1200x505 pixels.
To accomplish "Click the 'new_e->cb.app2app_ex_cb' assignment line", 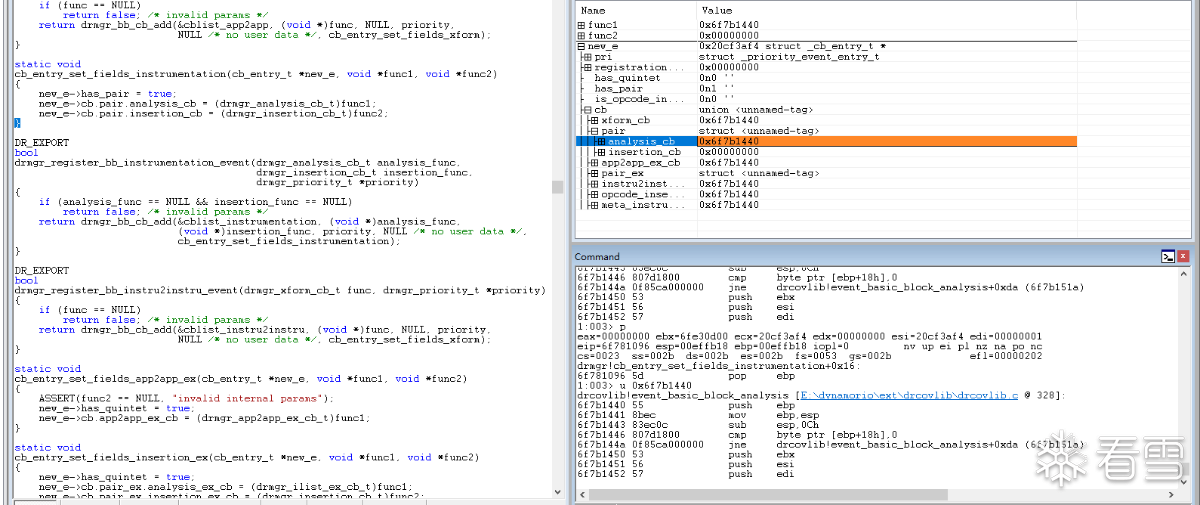I will 204,418.
